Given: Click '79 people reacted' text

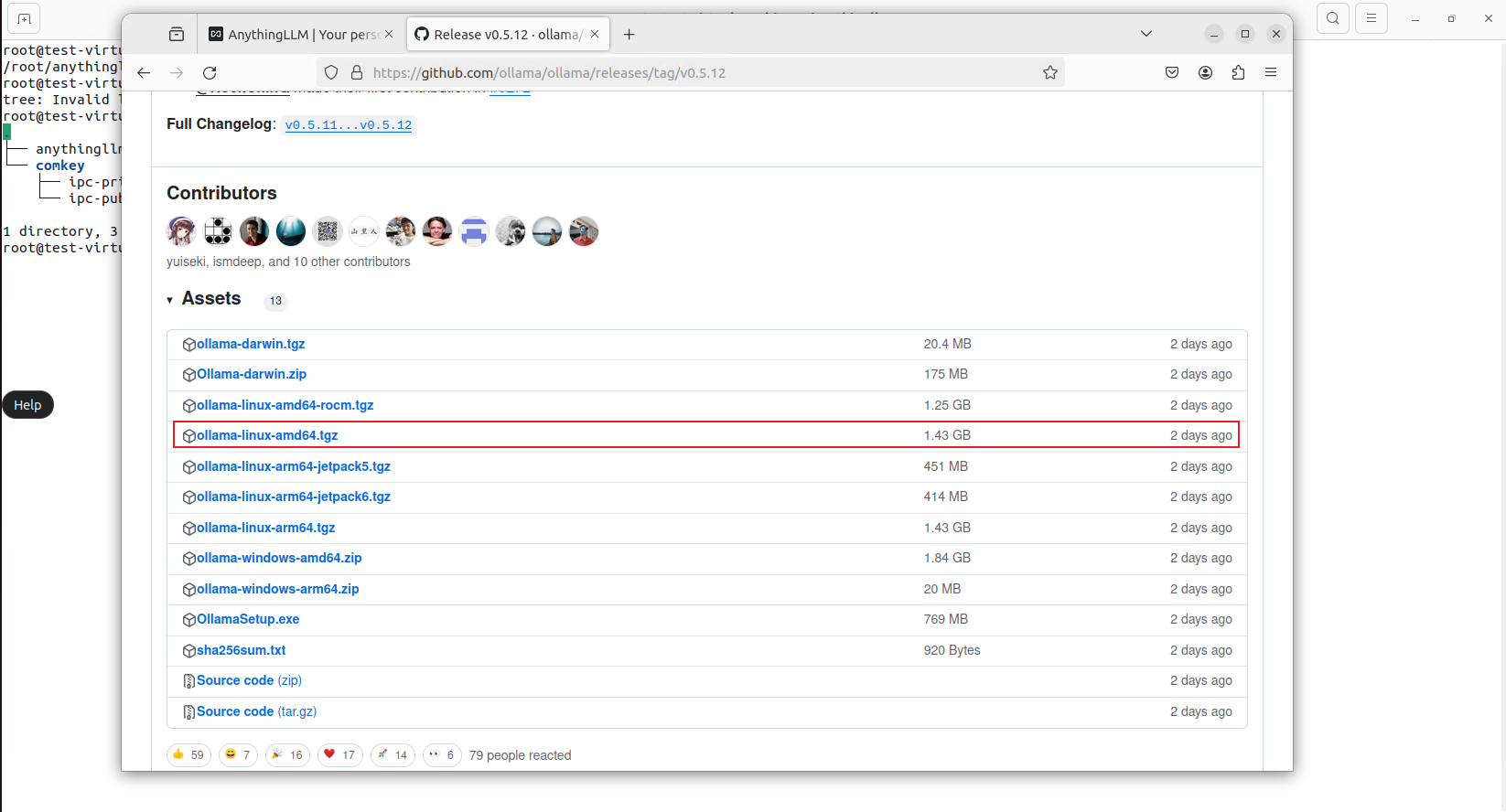Looking at the screenshot, I should [520, 755].
